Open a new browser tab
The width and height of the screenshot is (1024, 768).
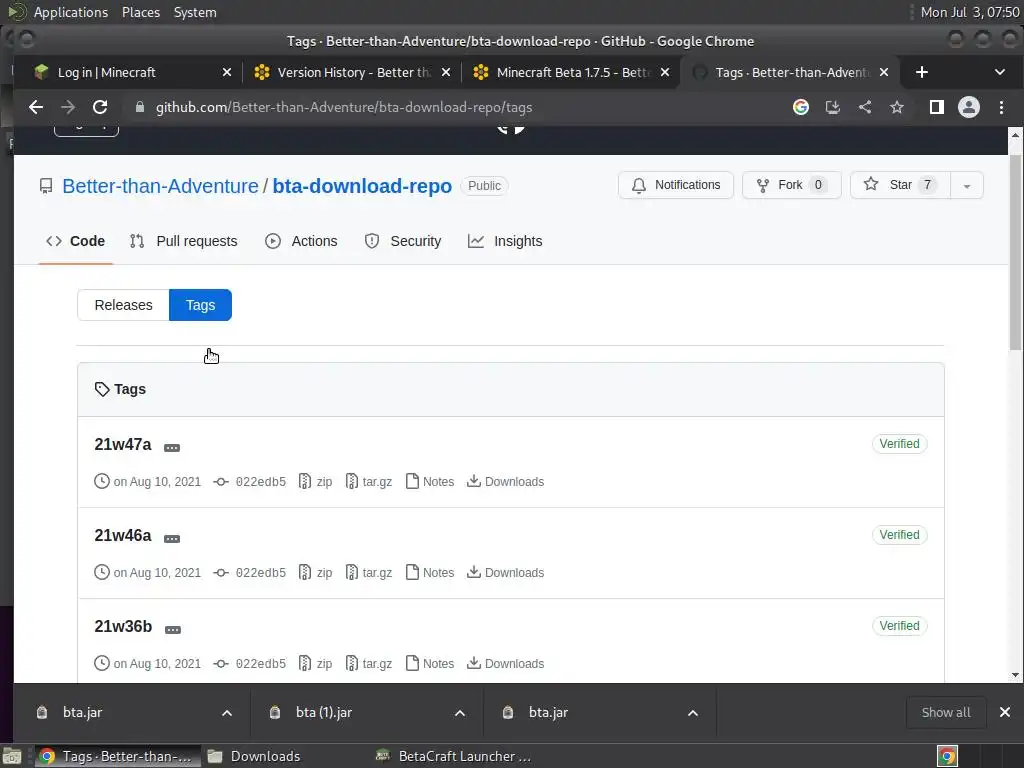(921, 72)
